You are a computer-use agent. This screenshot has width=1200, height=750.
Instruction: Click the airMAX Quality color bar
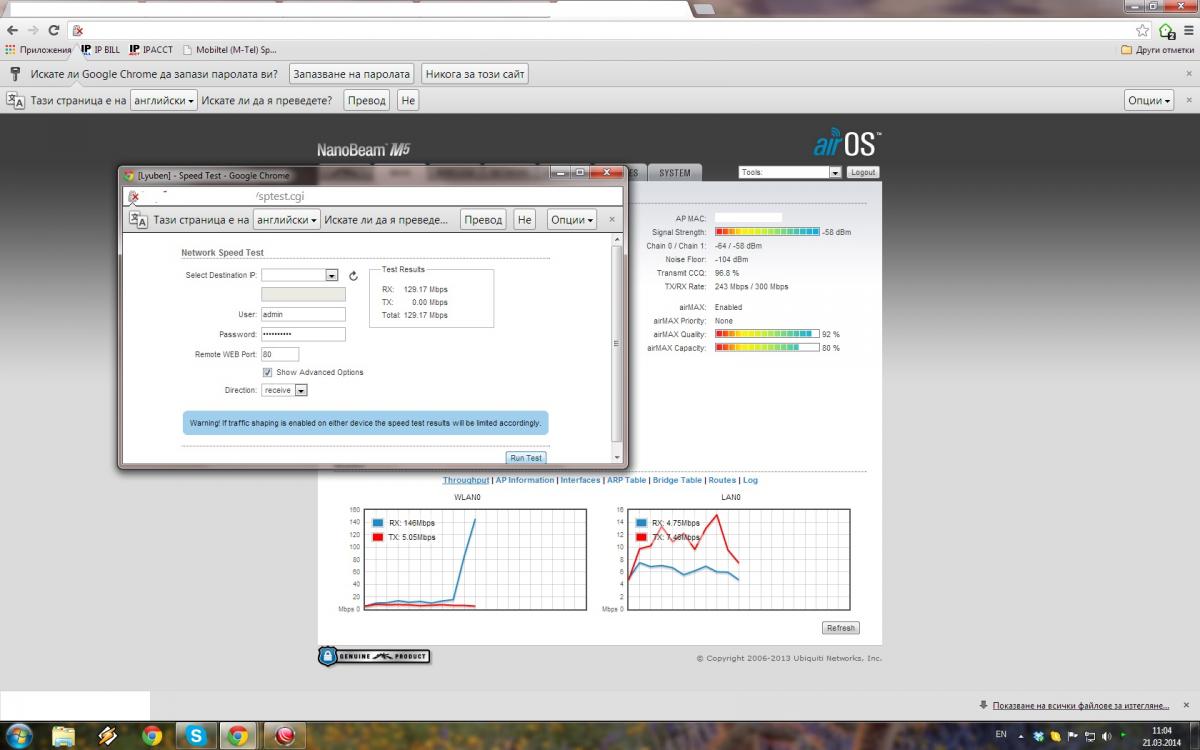767,334
